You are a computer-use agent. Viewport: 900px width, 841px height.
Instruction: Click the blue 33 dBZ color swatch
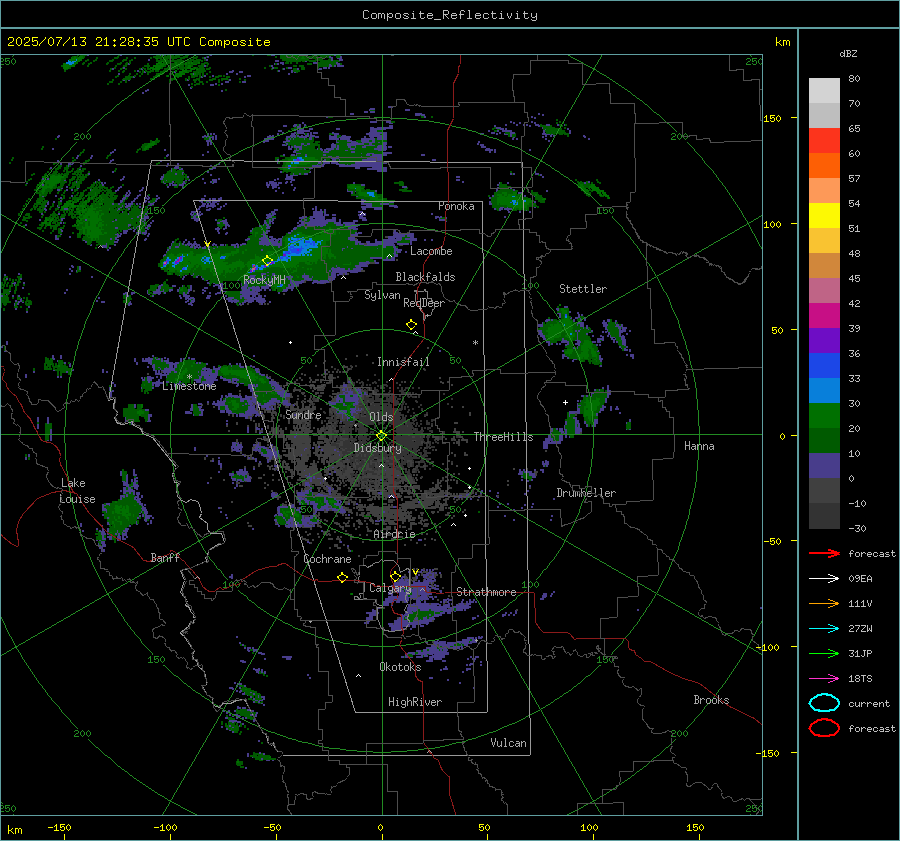[x=824, y=365]
